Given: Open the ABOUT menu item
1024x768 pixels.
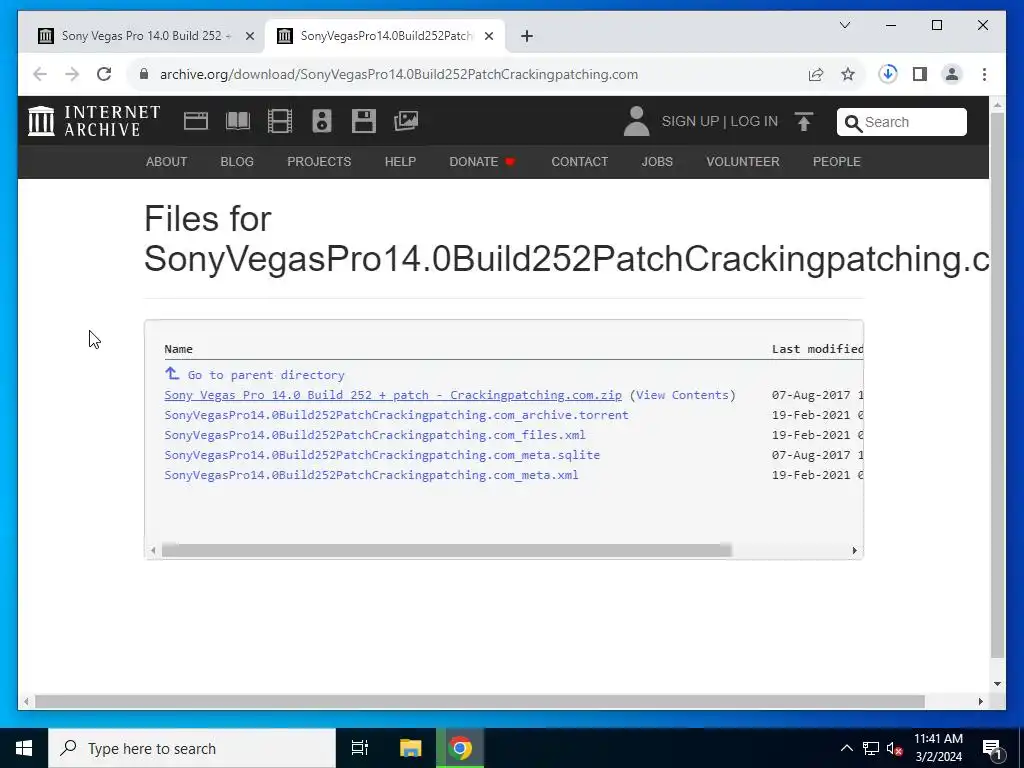Looking at the screenshot, I should pyautogui.click(x=166, y=161).
